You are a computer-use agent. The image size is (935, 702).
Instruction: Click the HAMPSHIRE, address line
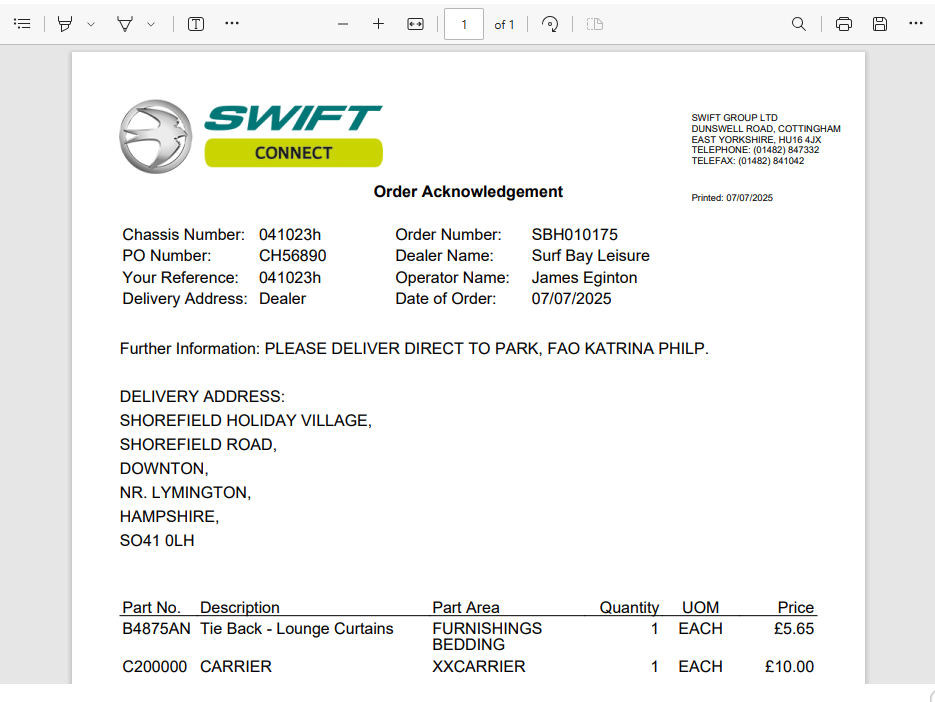169,517
